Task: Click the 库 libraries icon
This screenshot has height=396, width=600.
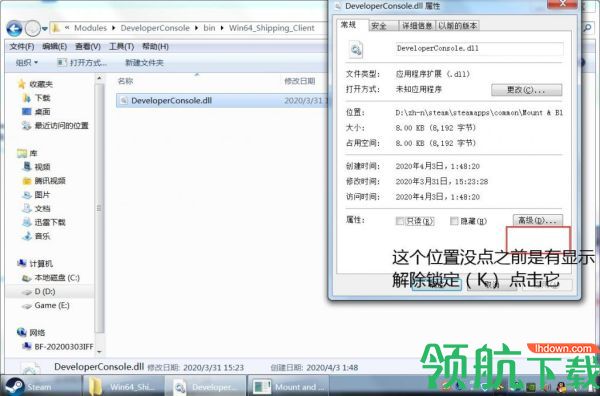Action: point(21,153)
